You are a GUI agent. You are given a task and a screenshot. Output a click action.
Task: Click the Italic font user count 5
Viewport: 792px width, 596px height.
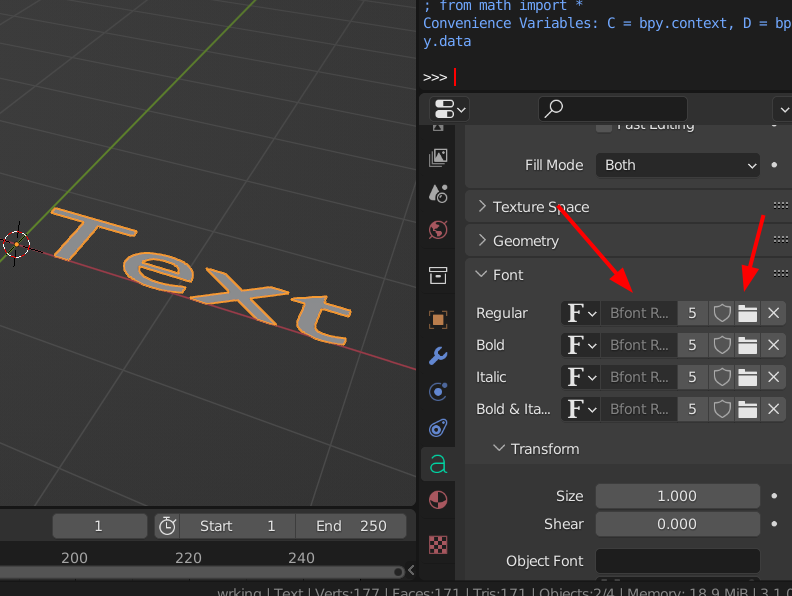(x=692, y=377)
